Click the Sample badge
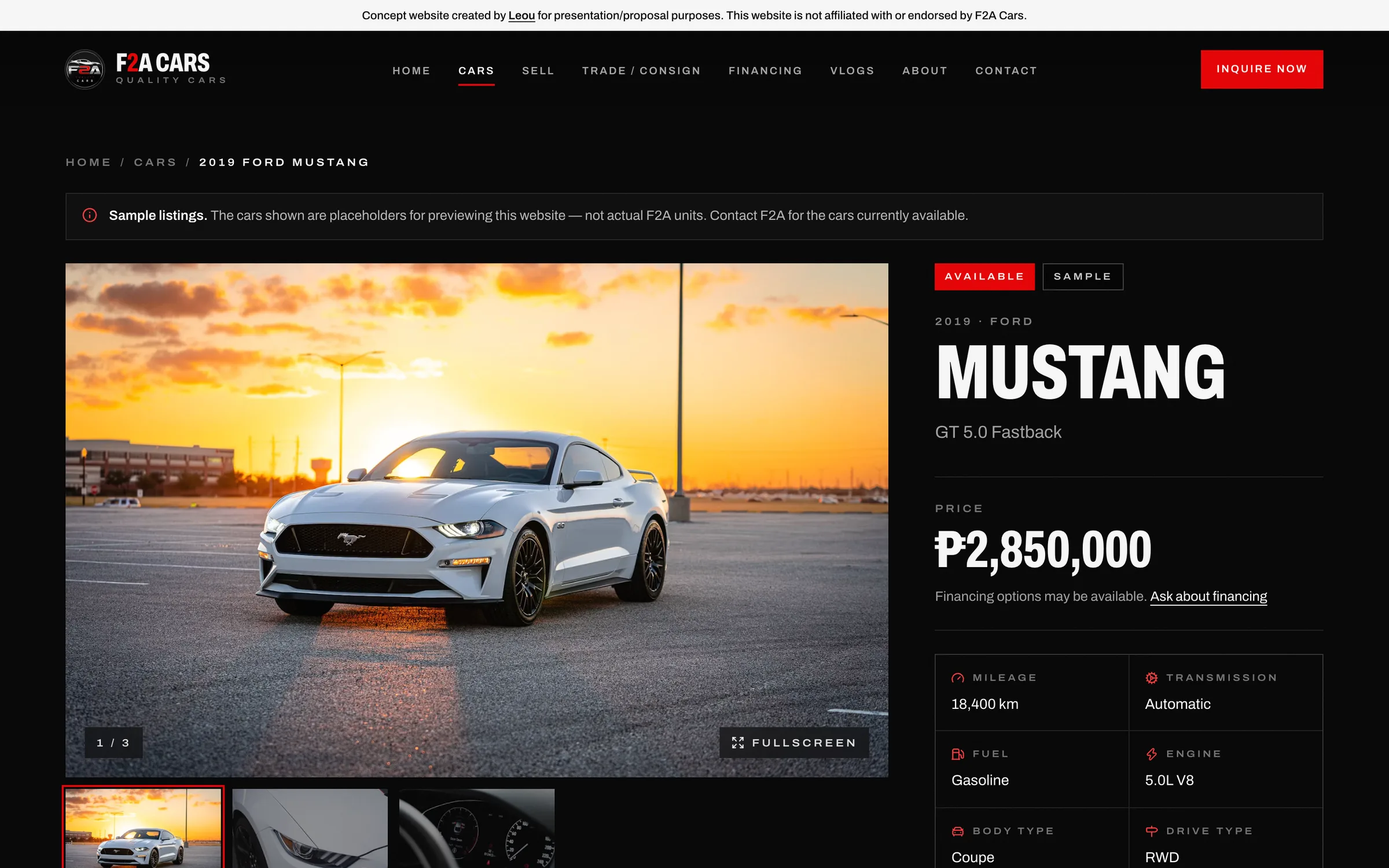This screenshot has width=1389, height=868. pos(1083,277)
